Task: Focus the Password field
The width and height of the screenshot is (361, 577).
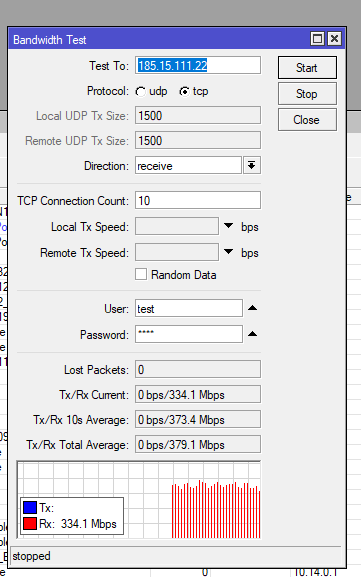Action: tap(189, 334)
